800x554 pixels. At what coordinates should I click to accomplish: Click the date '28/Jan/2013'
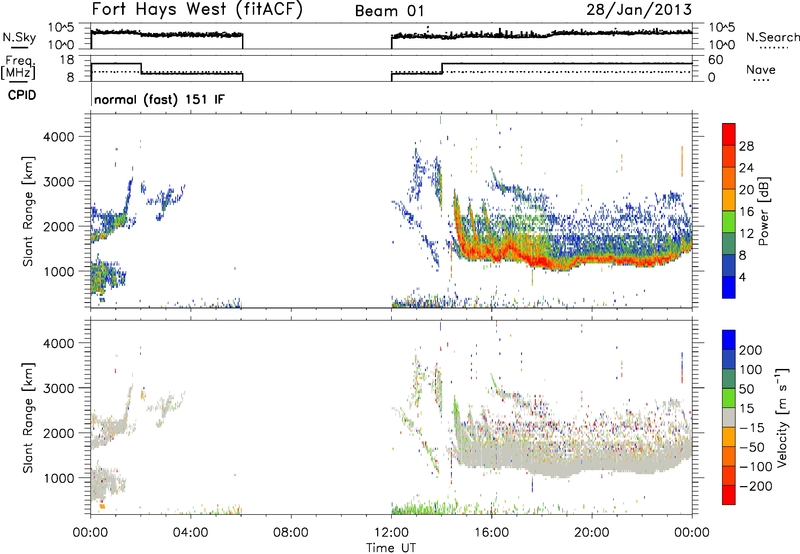coord(639,10)
